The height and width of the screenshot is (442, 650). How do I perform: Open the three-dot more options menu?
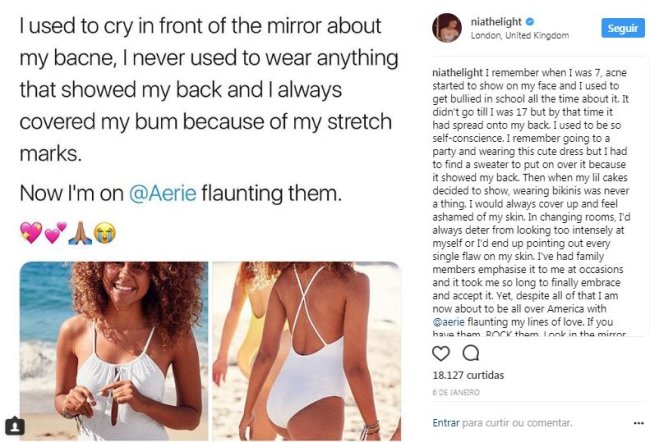point(639,423)
